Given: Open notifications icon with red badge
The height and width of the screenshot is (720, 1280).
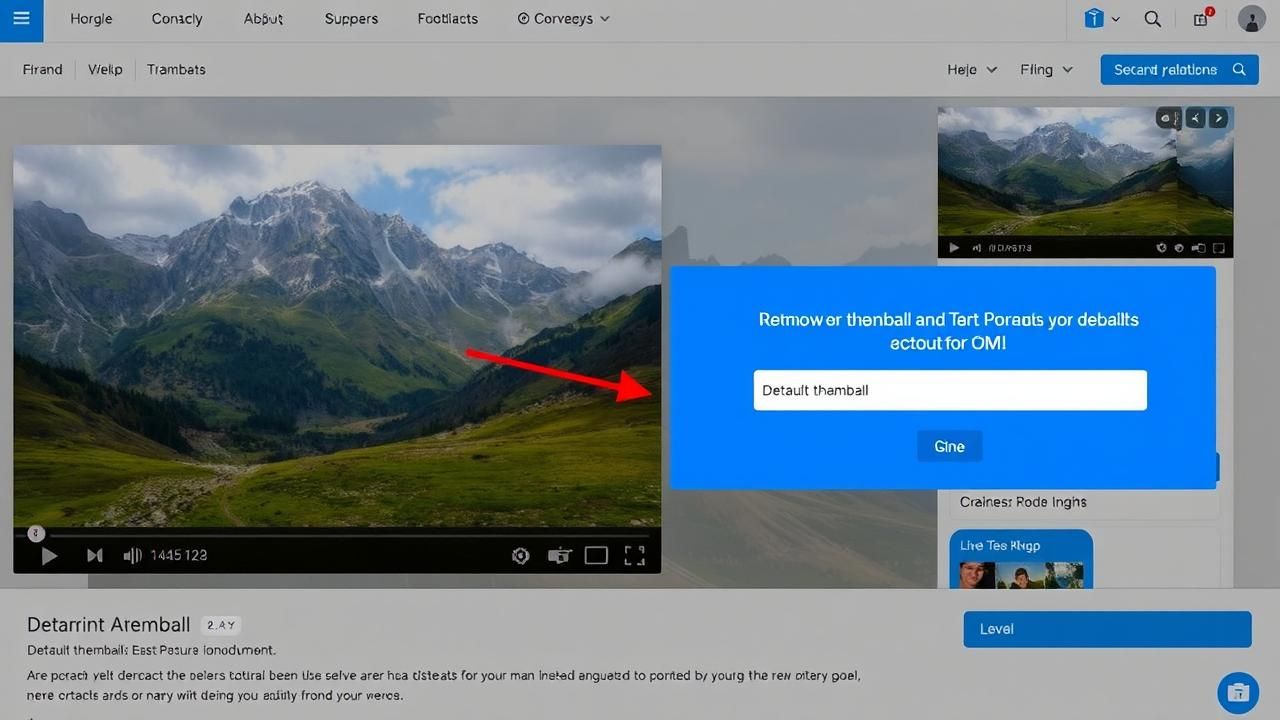Looking at the screenshot, I should [1202, 19].
